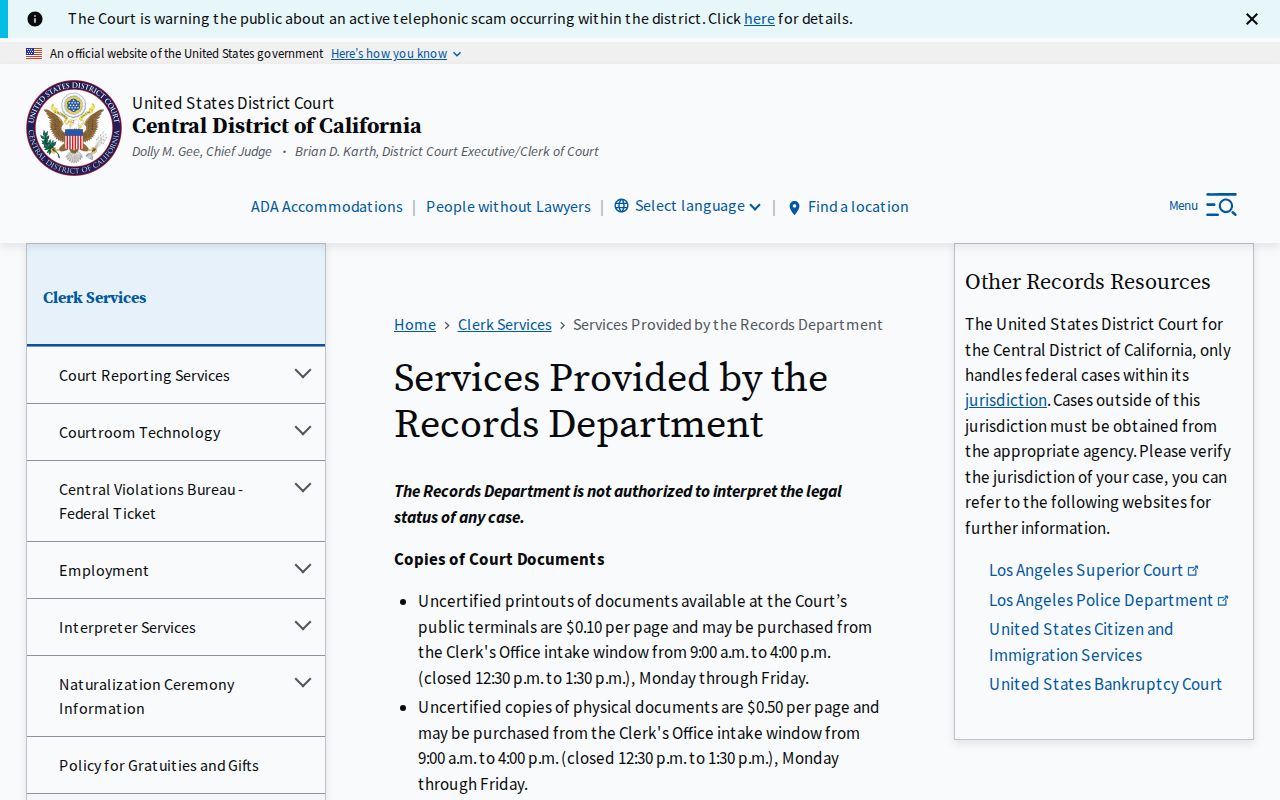
Task: Open ADA Accommodations link
Action: point(327,207)
